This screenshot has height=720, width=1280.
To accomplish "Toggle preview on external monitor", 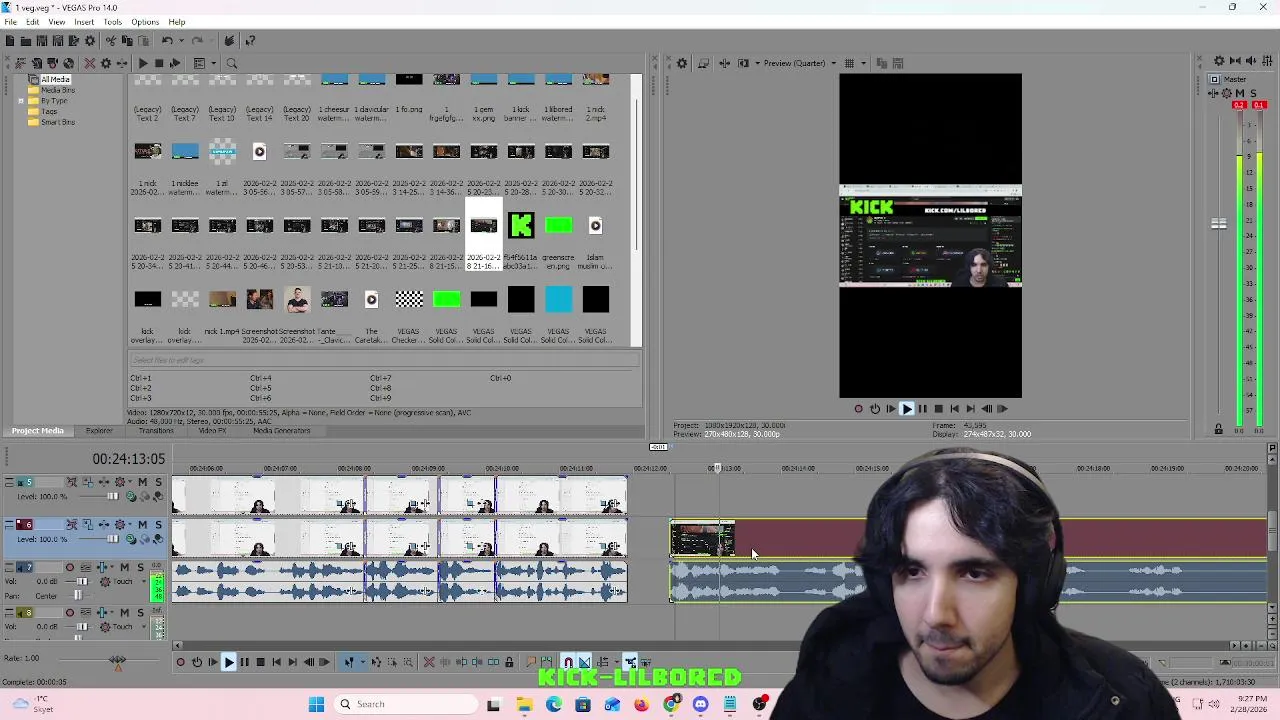I will pyautogui.click(x=703, y=63).
